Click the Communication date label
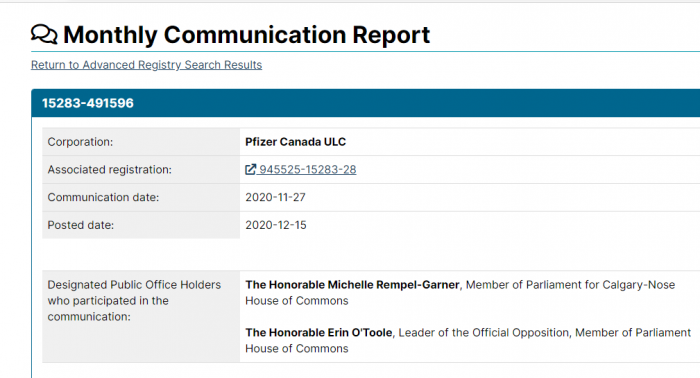Viewport: 700px width, 378px height. pyautogui.click(x=103, y=197)
